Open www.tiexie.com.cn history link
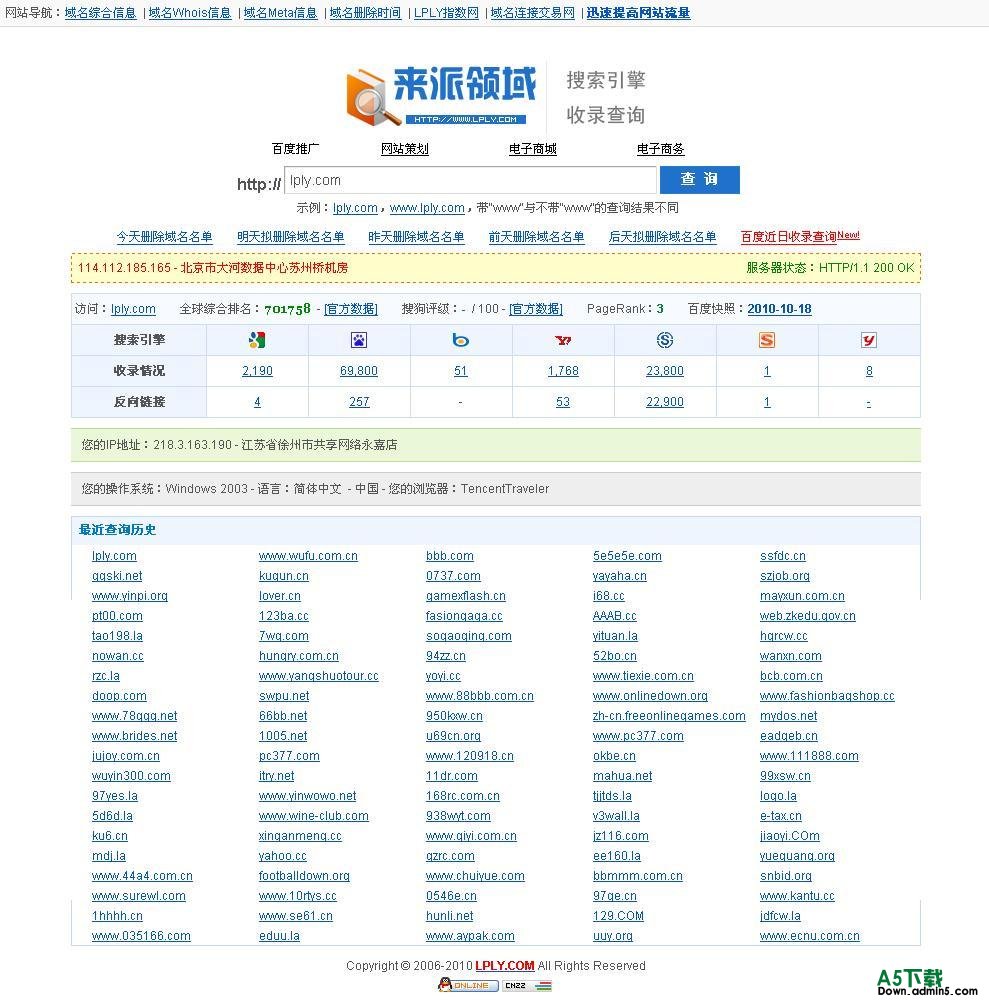 (x=643, y=676)
